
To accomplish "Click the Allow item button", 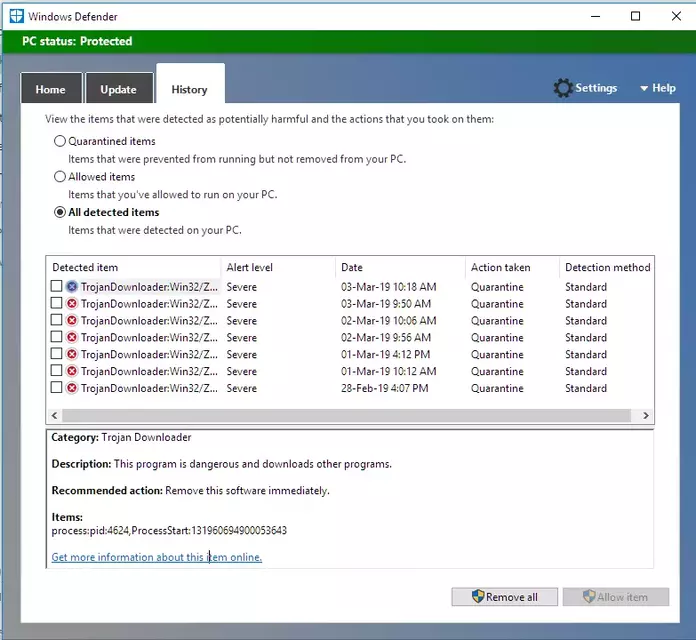I will pos(616,597).
